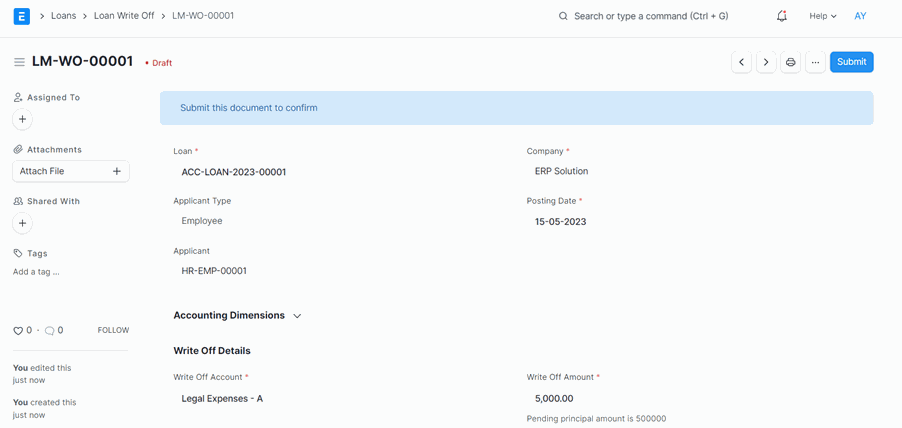The image size is (902, 428).
Task: Open the notifications bell
Action: click(x=782, y=16)
